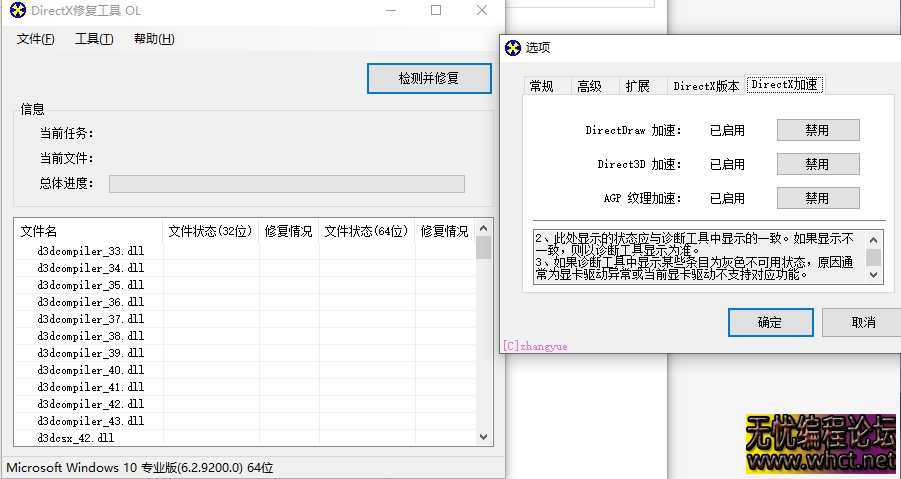Image resolution: width=901 pixels, height=479 pixels.
Task: Switch to the DirectX版本 tab
Action: (706, 86)
